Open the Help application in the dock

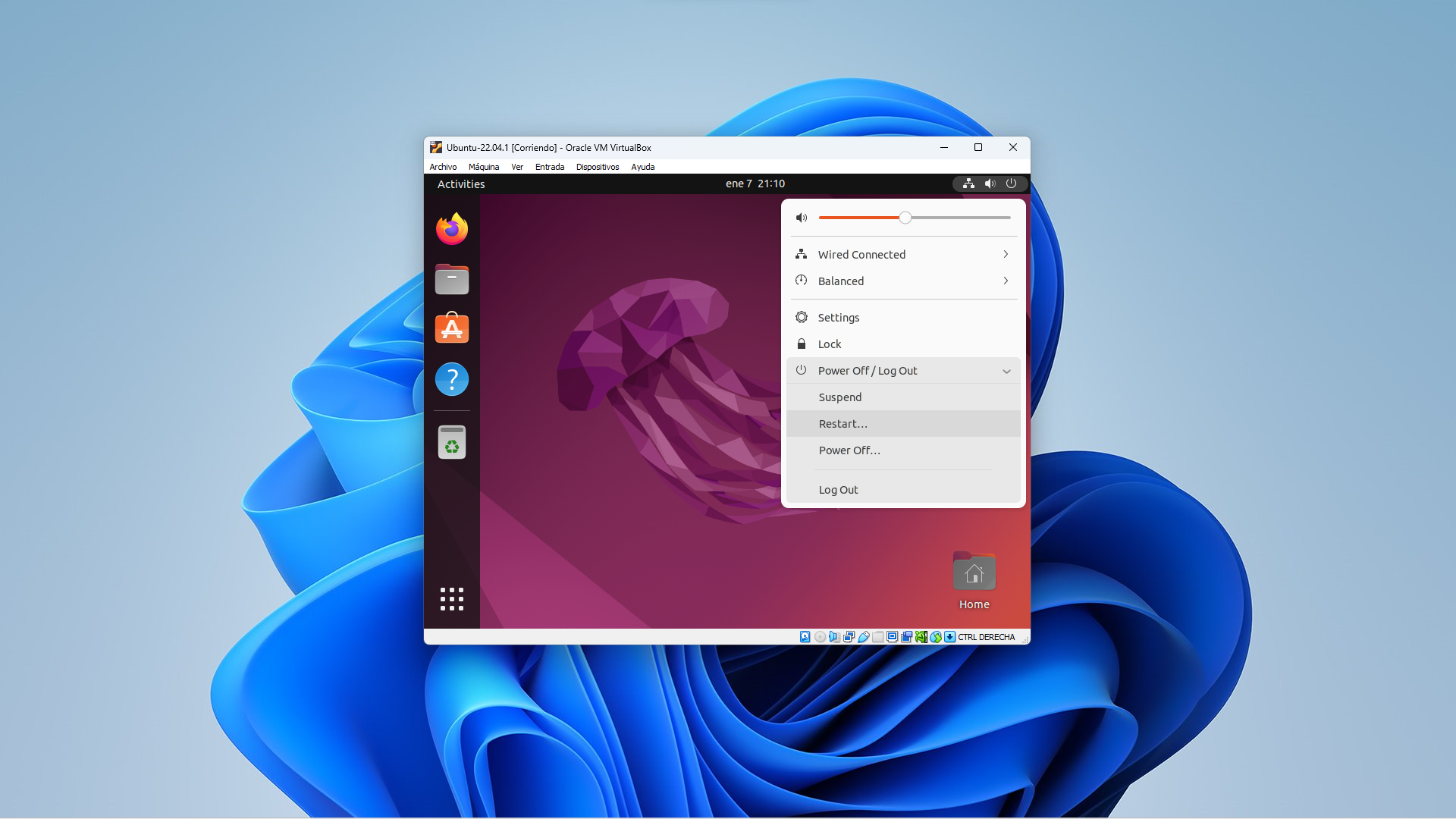(451, 379)
